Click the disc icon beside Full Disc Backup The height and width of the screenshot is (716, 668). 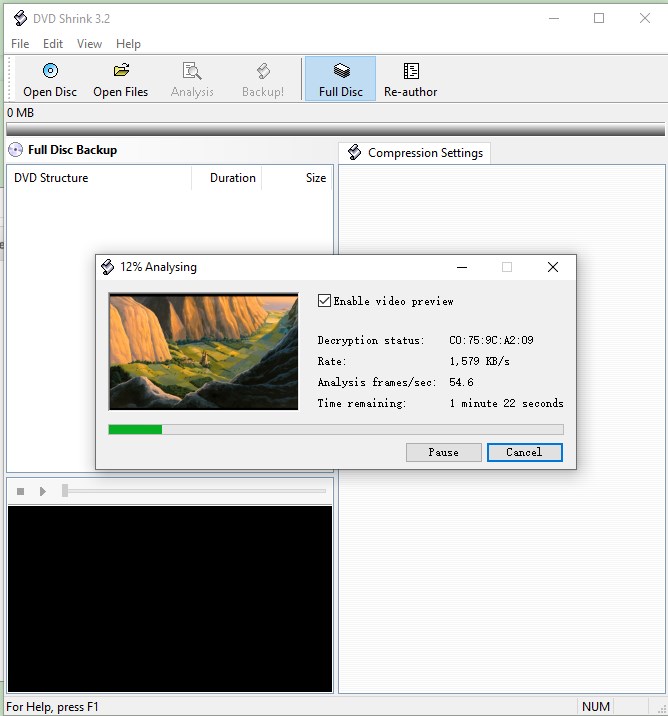coord(15,150)
